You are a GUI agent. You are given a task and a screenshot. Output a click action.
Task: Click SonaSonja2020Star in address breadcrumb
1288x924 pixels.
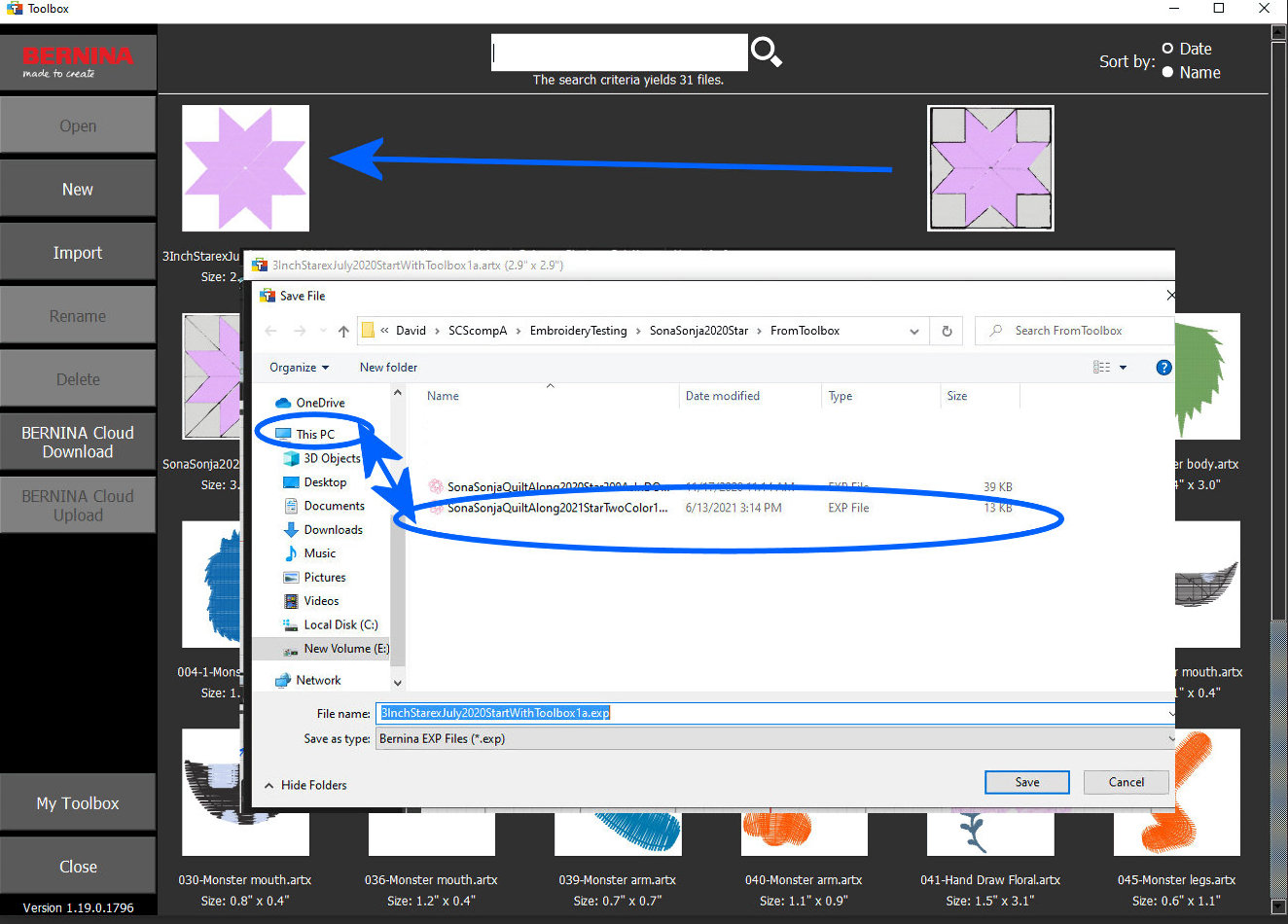pyautogui.click(x=698, y=331)
